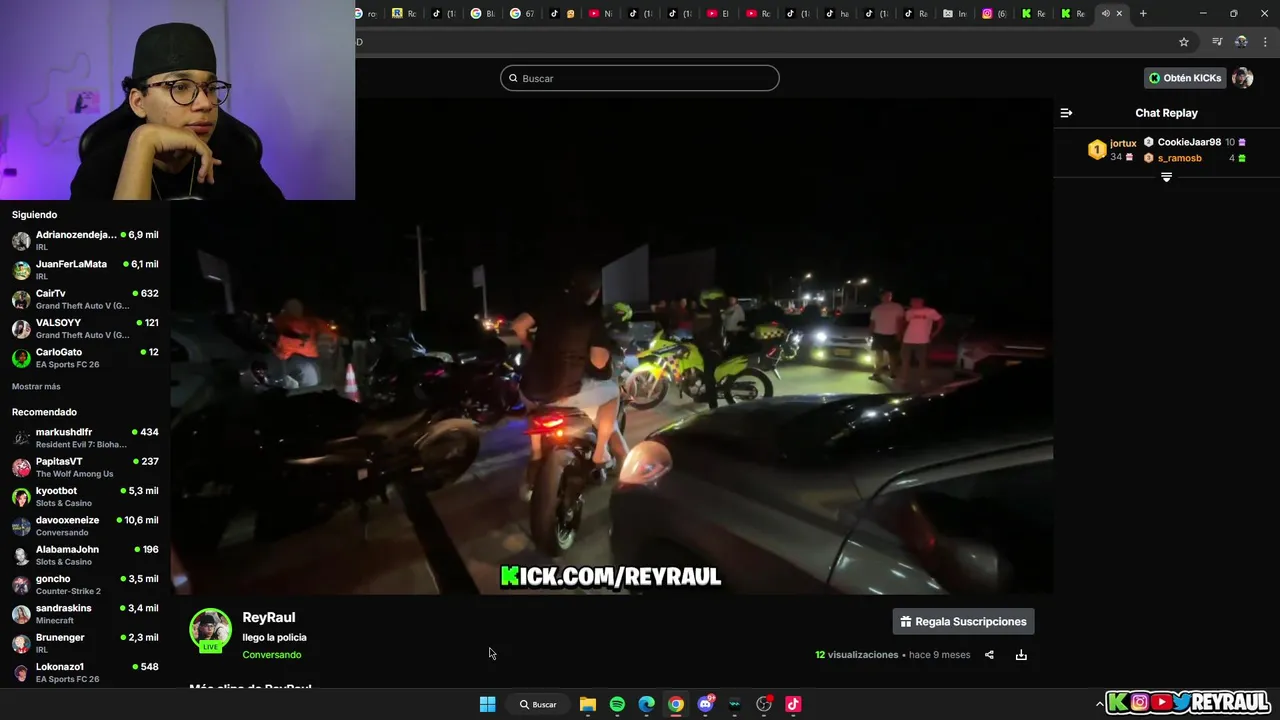The width and height of the screenshot is (1280, 720).
Task: Click PapitasVT's channel avatar in sidebar
Action: pyautogui.click(x=21, y=467)
